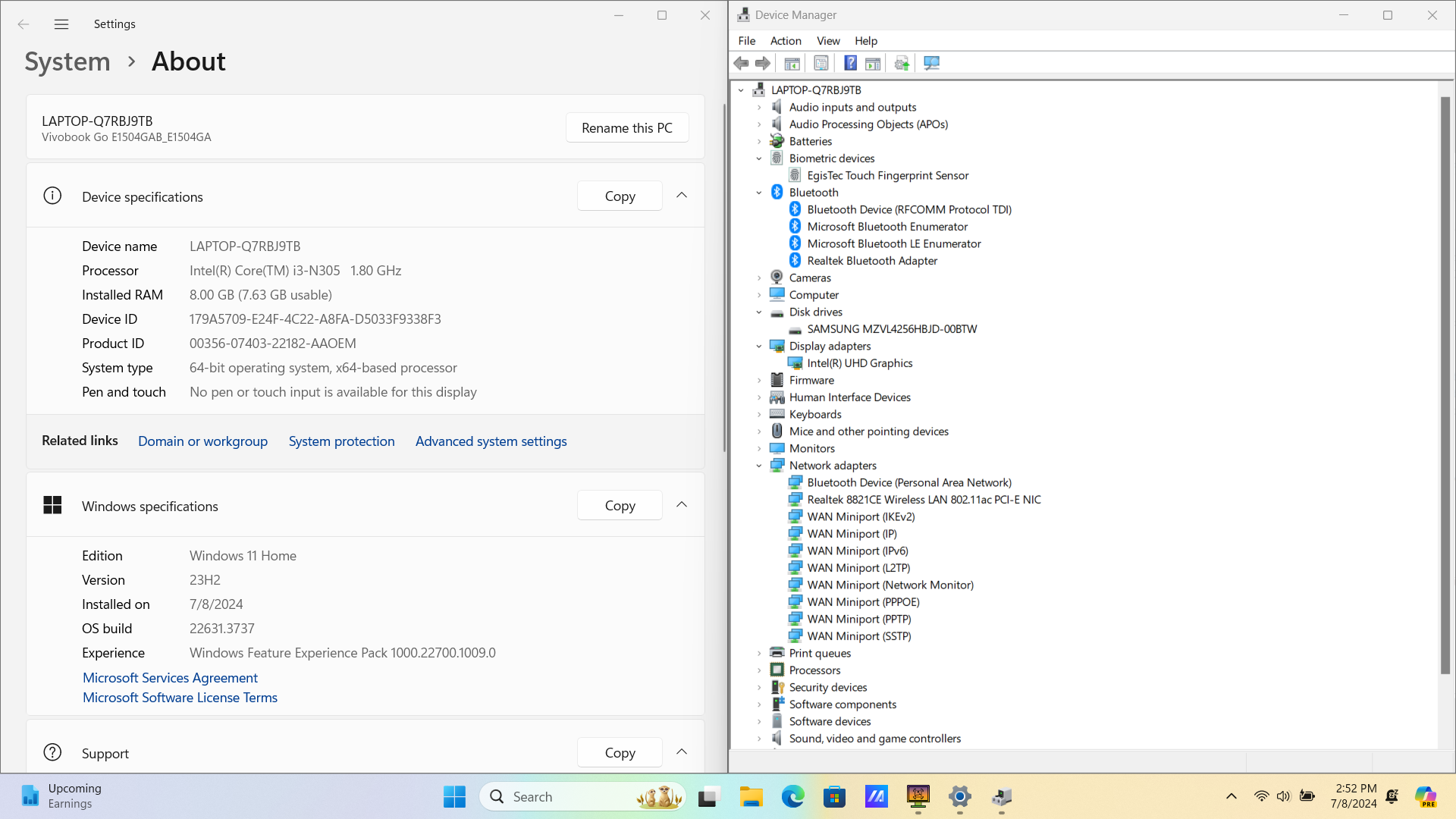Collapse the Device specifications section
Screen dimensions: 1456x819
(682, 196)
